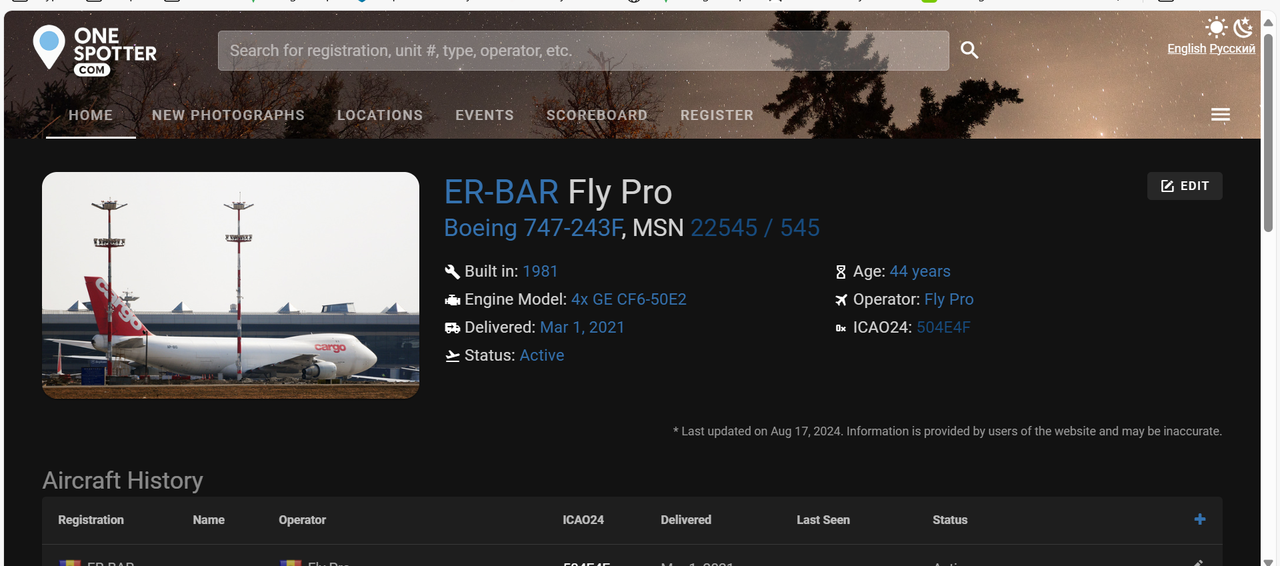Switch to light theme sun icon
Viewport: 1280px width, 566px height.
coord(1216,27)
